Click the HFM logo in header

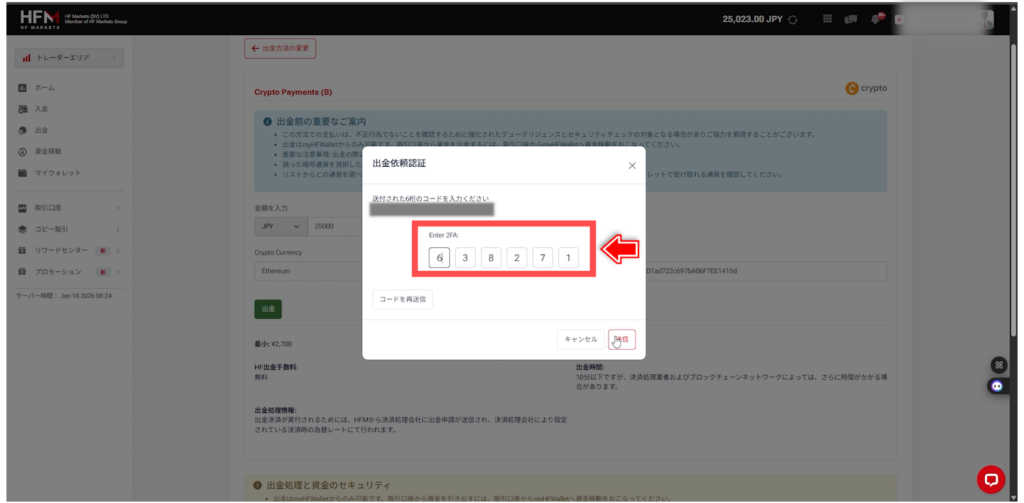[40, 19]
